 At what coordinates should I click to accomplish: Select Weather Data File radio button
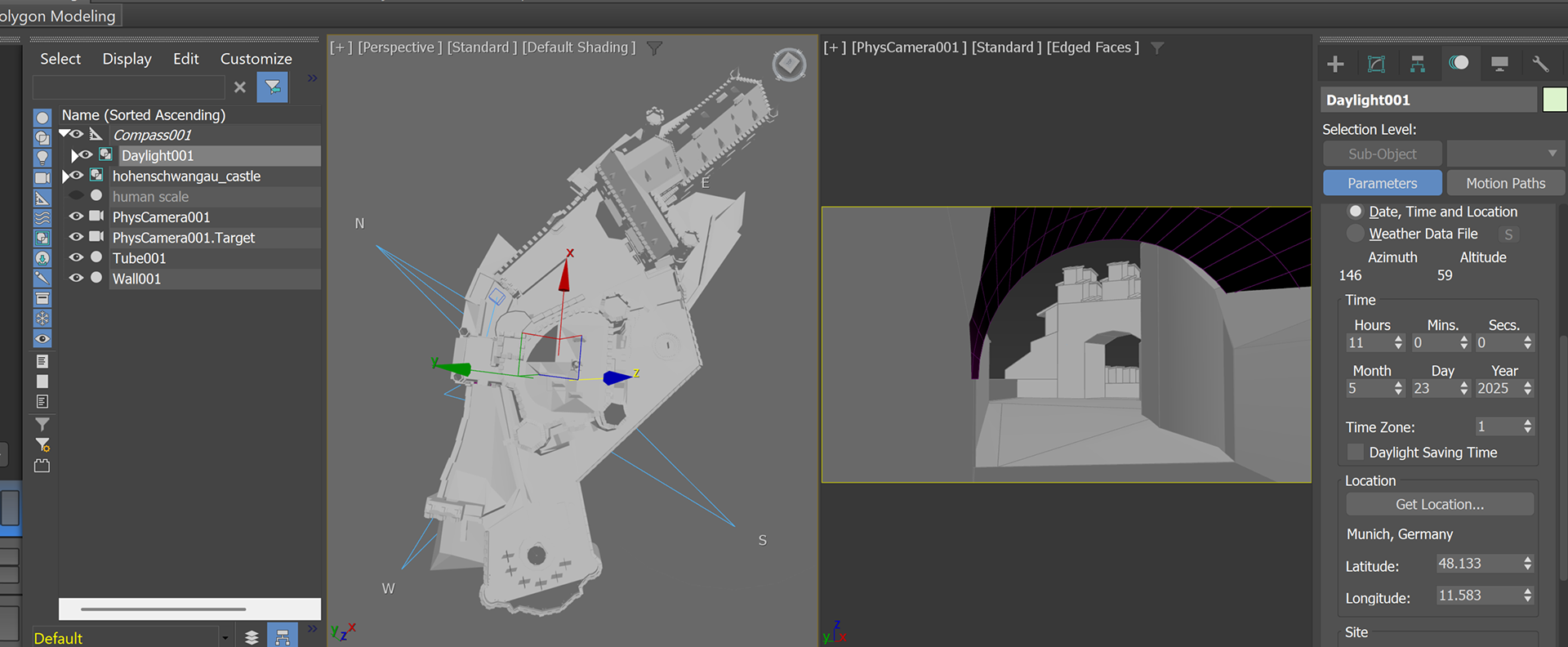(x=1356, y=234)
